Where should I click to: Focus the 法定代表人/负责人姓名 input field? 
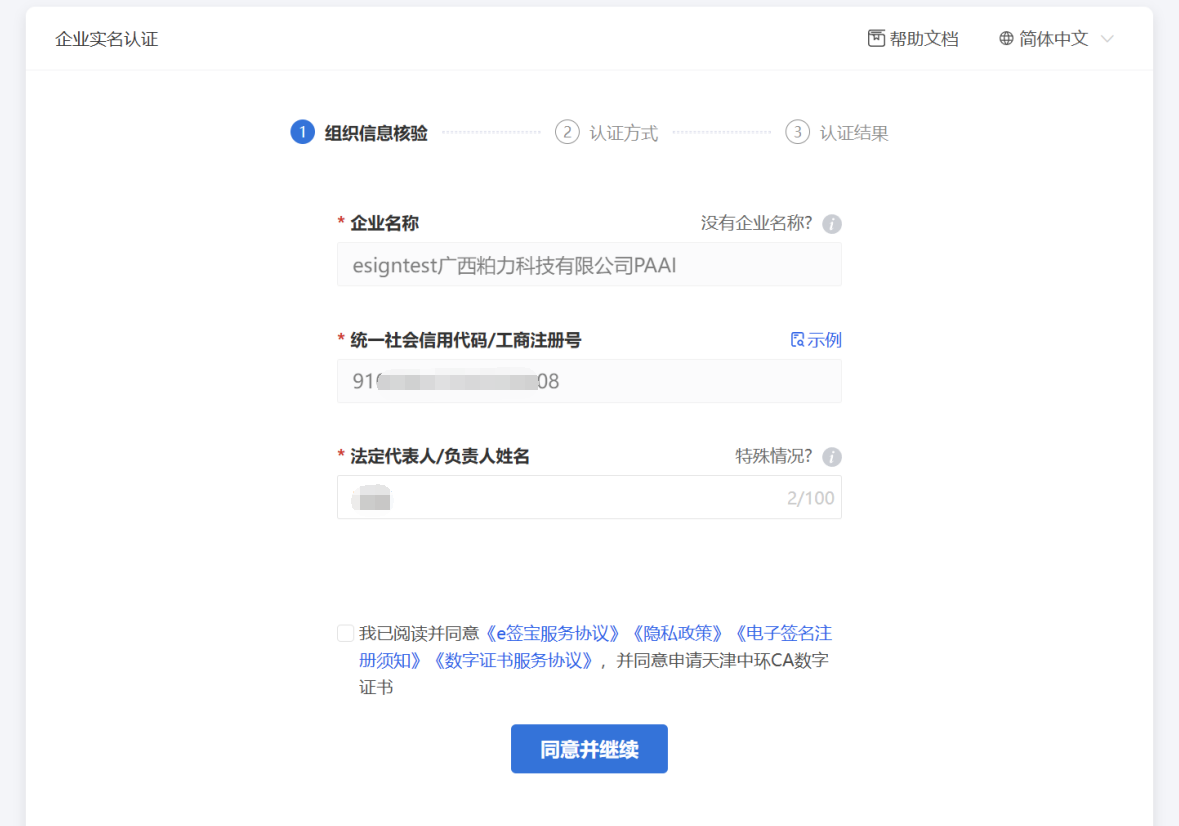589,498
